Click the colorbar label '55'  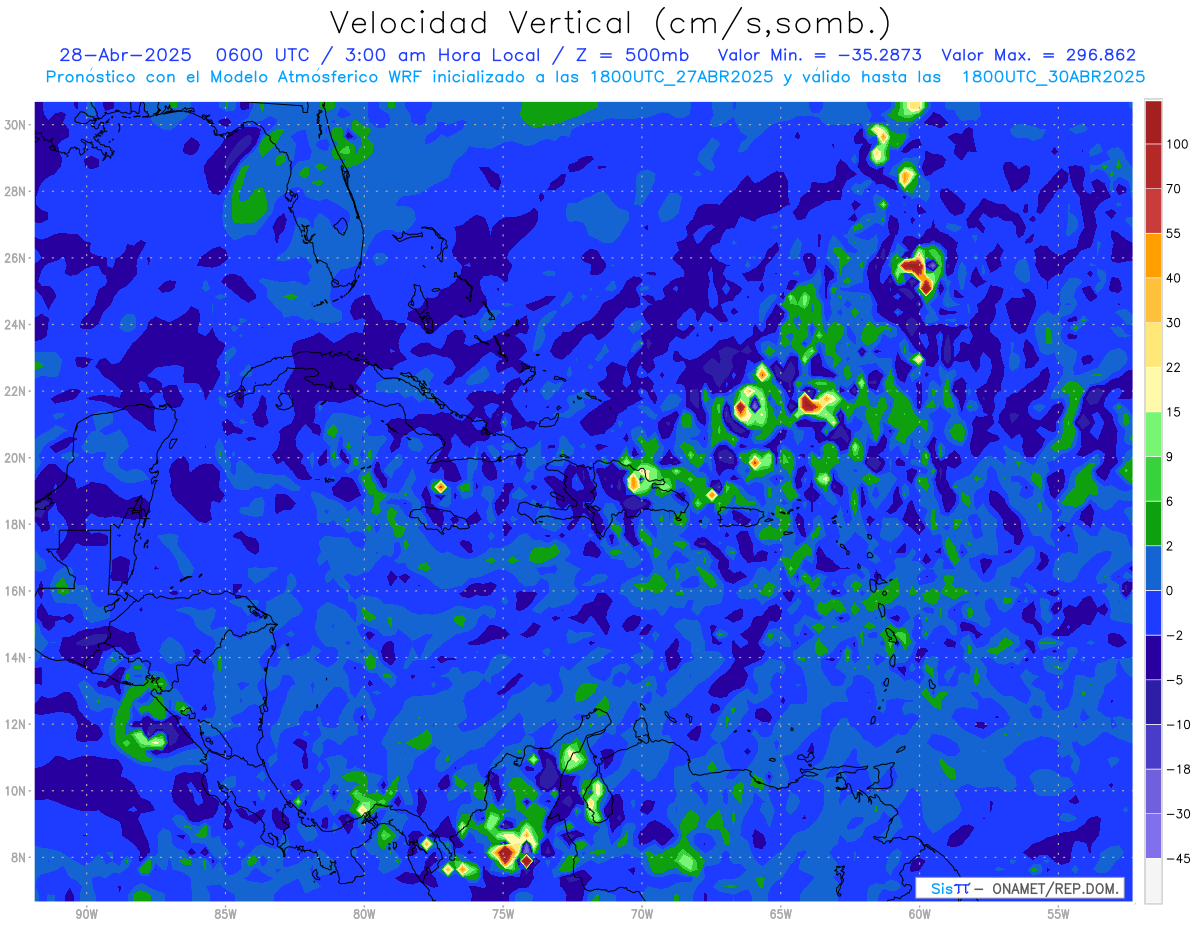1174,233
